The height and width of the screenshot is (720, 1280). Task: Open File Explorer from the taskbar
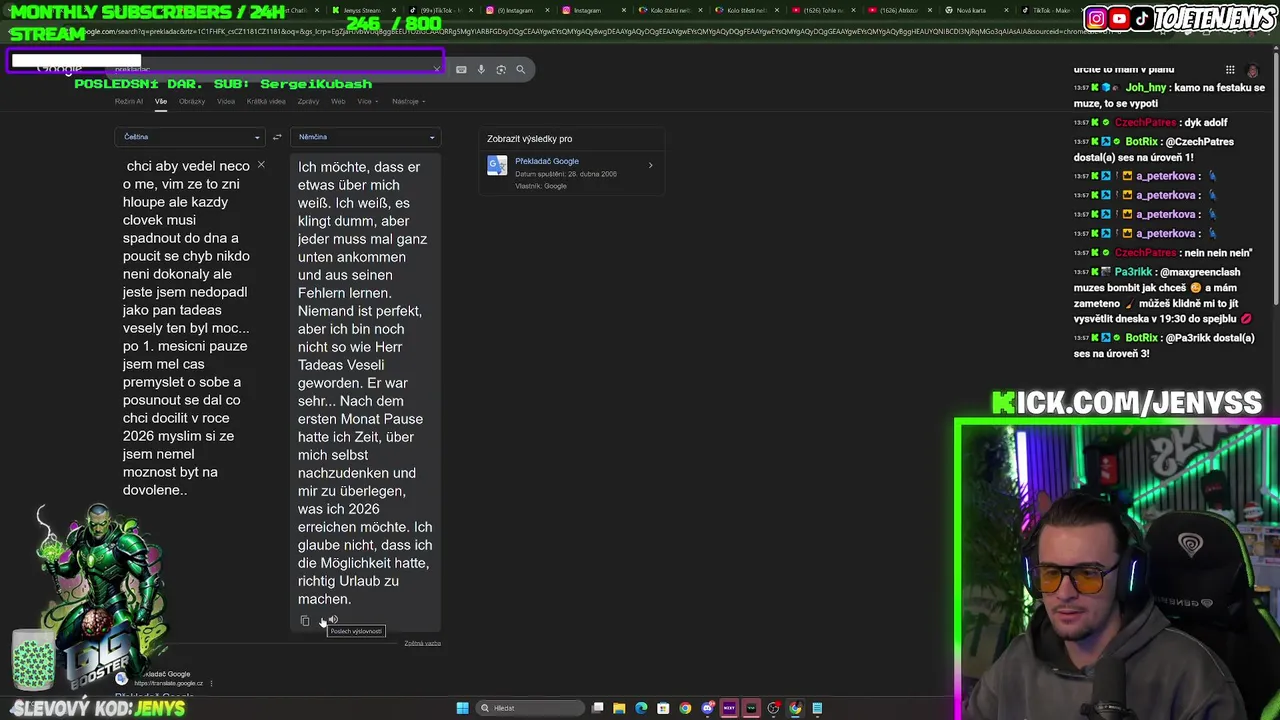[x=619, y=708]
